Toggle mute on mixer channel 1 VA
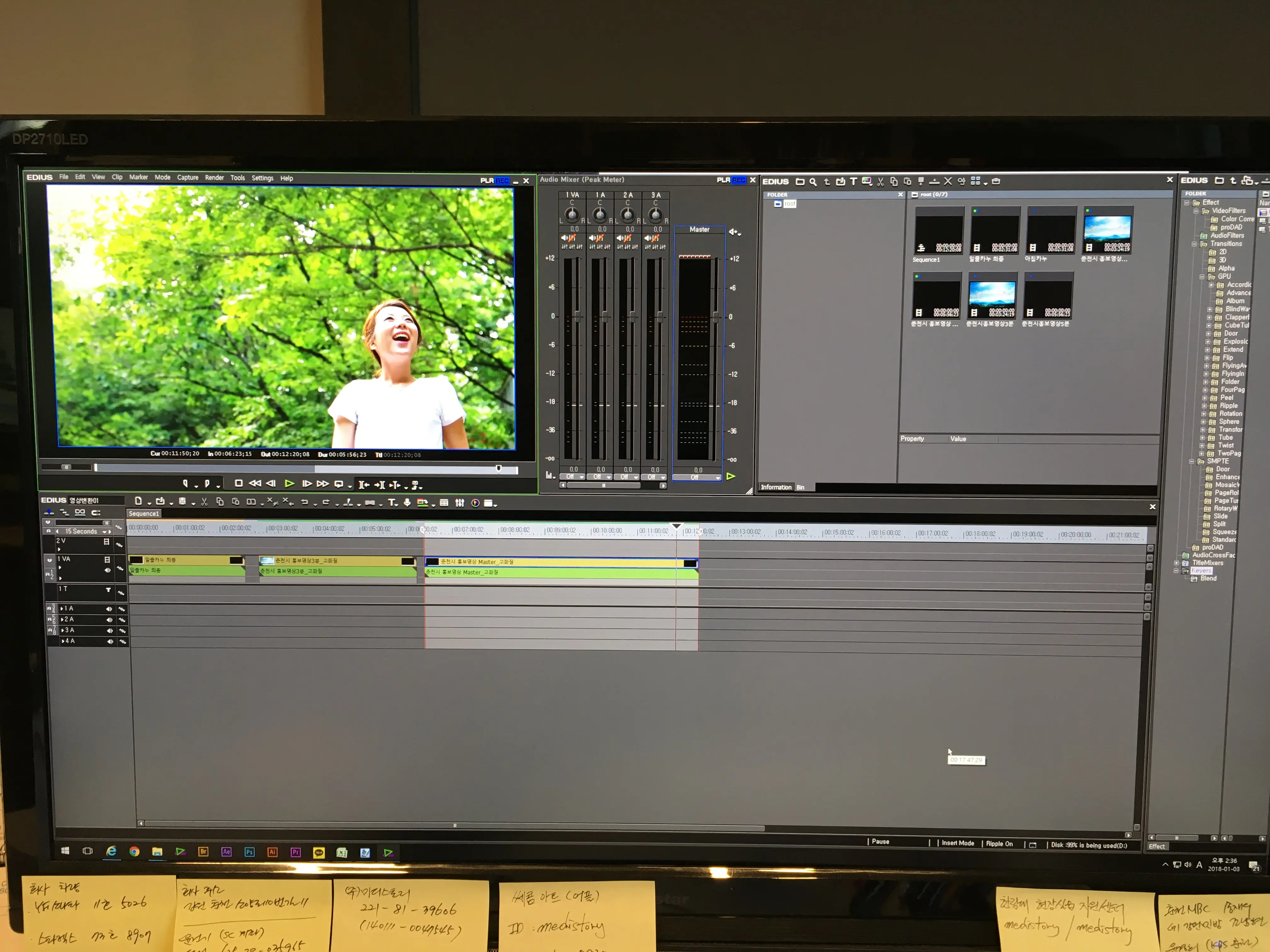The image size is (1270, 952). click(564, 238)
